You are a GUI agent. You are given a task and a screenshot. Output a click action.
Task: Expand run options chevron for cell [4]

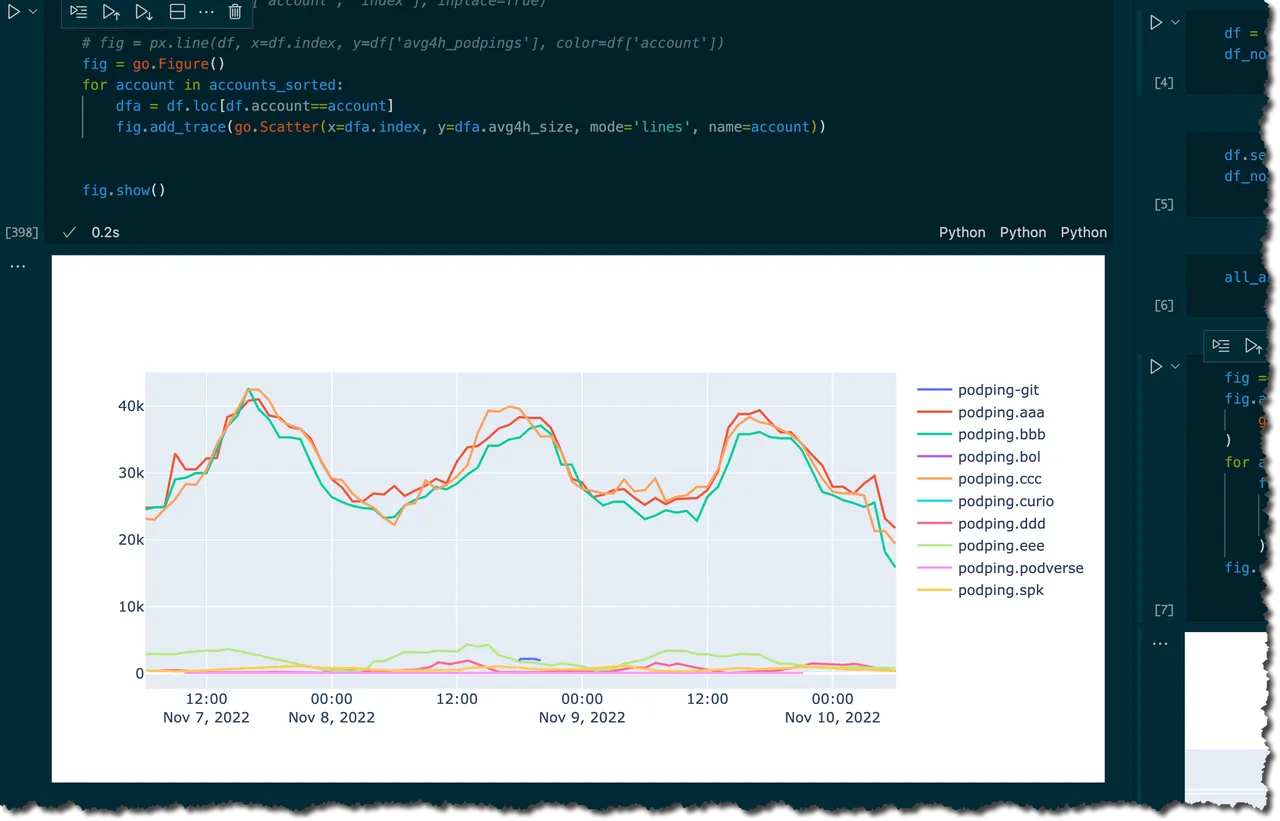(x=1175, y=22)
